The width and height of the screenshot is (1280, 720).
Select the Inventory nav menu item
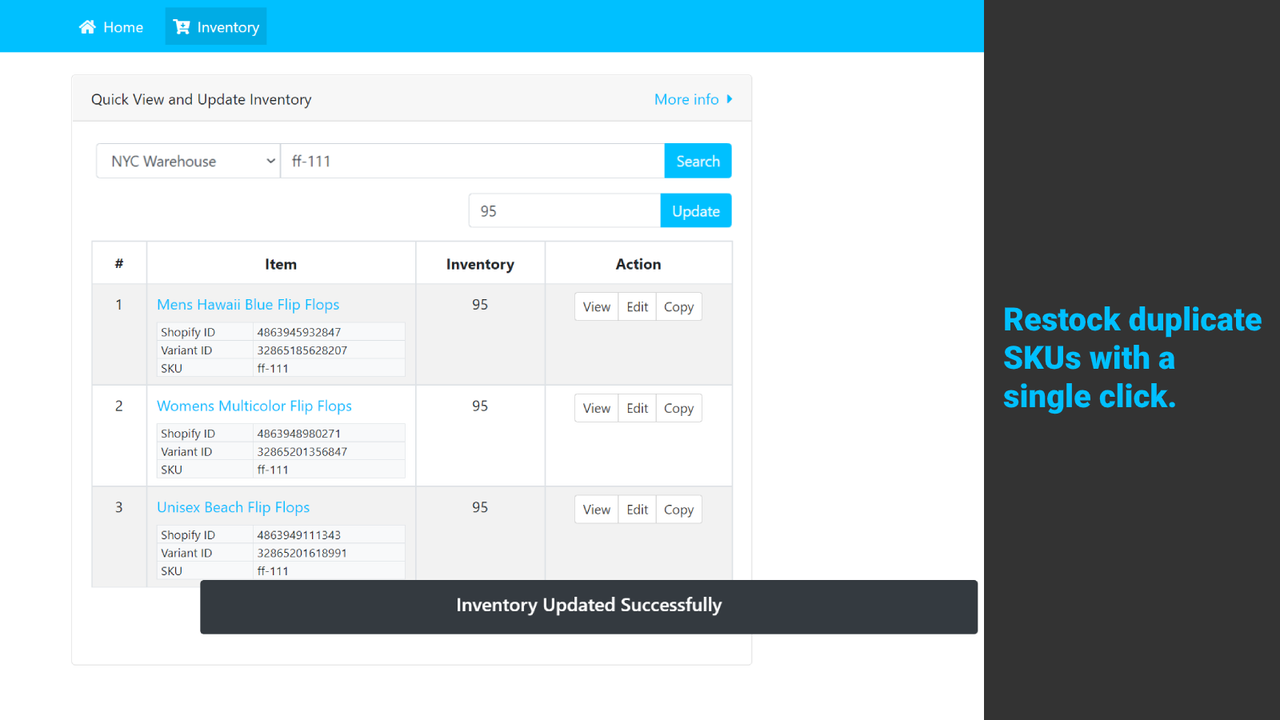click(x=216, y=27)
